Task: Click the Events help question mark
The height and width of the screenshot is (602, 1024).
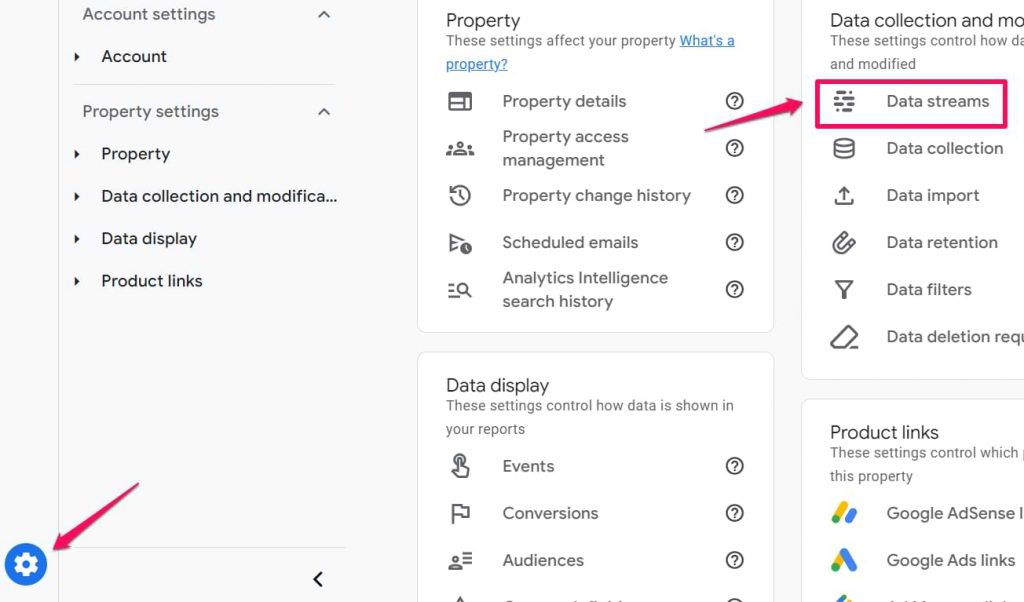Action: coord(735,466)
